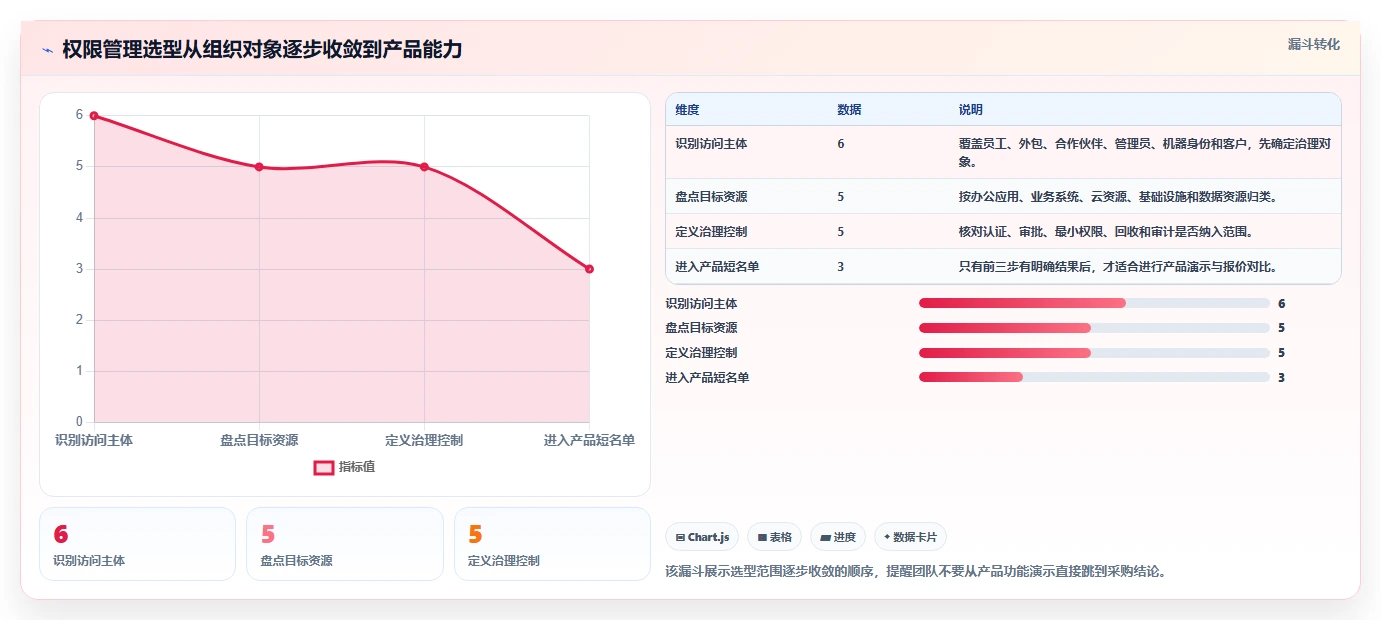
Task: Click the 定义治理控制 progress bar
Action: [x=1094, y=353]
